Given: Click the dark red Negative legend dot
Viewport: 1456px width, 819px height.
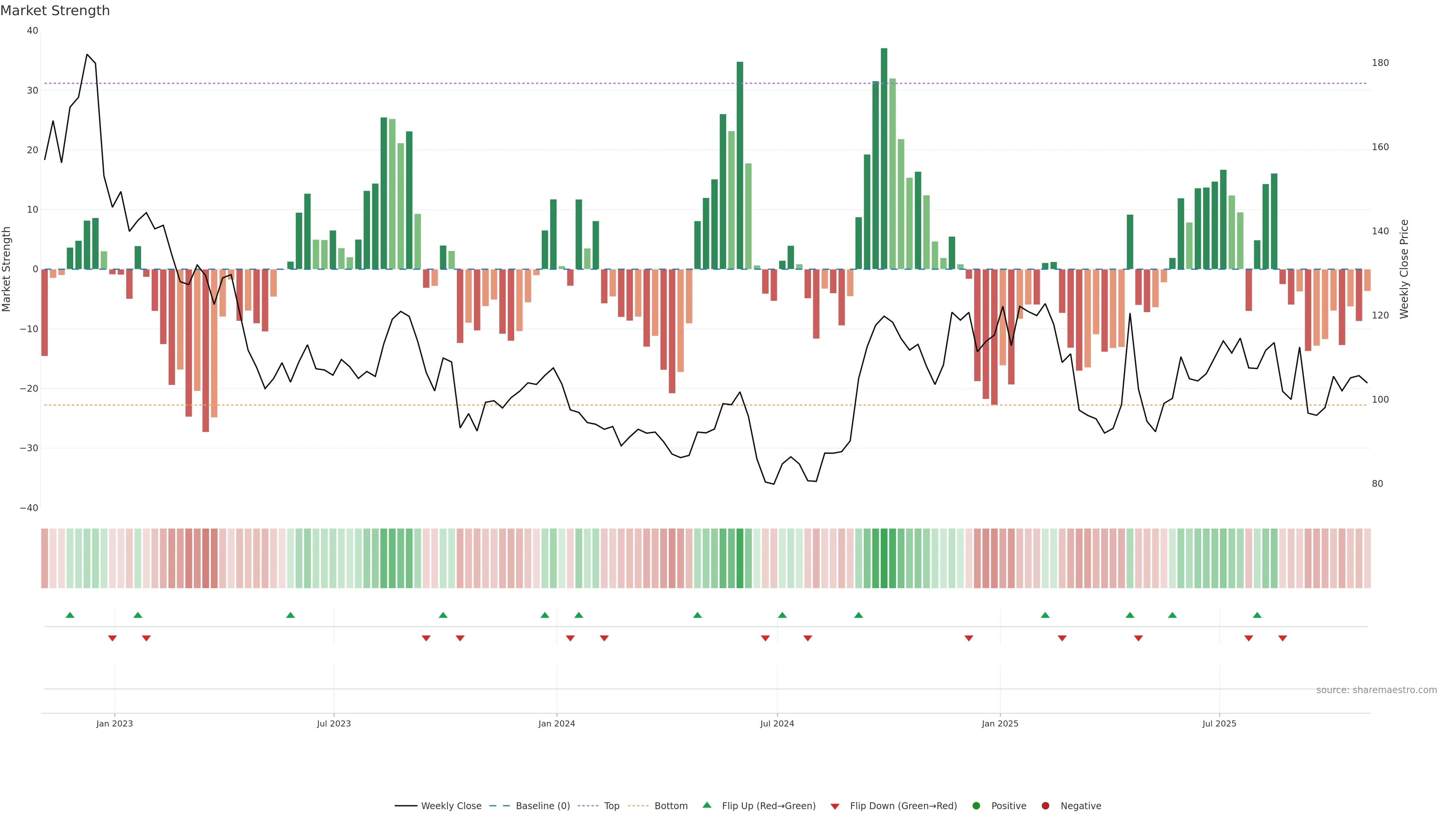Looking at the screenshot, I should (x=1045, y=806).
